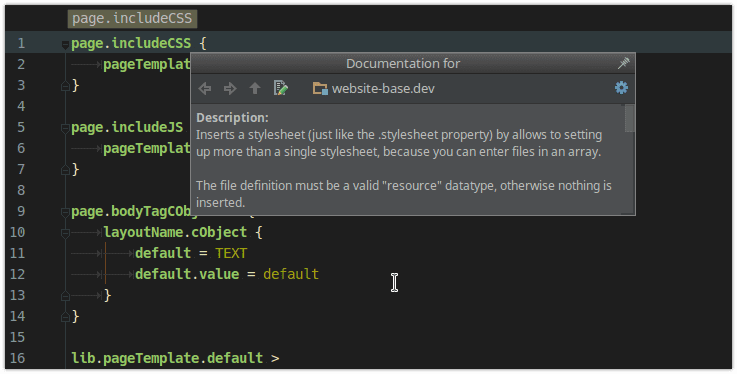
Task: Click the 'Documentation for' popup title
Action: (x=403, y=63)
